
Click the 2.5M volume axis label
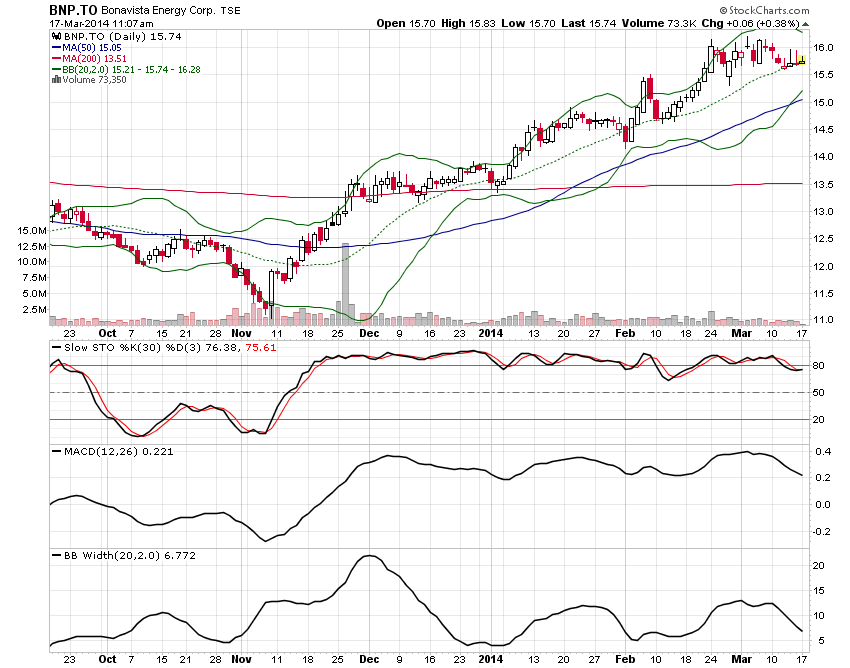click(x=34, y=310)
